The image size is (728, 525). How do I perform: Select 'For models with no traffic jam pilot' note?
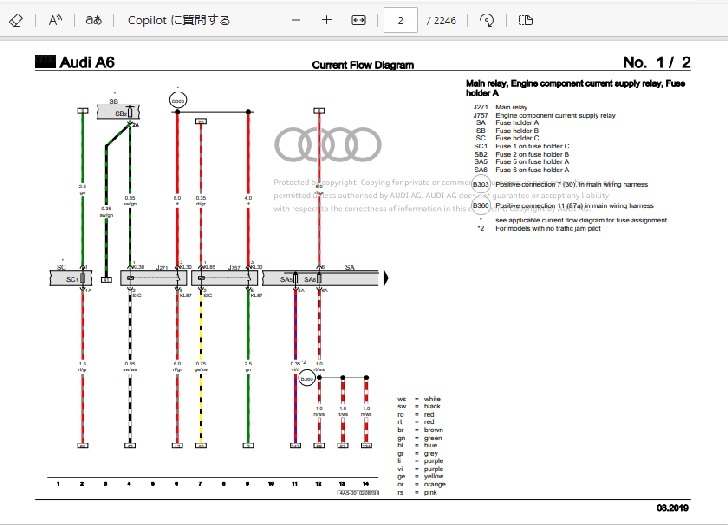coord(548,228)
